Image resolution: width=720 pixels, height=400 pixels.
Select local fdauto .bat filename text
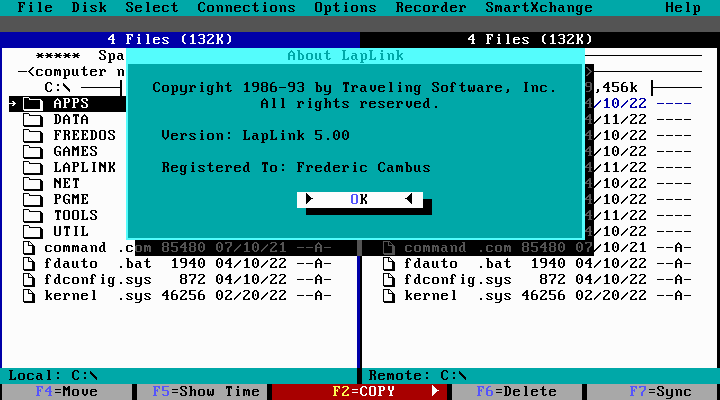pyautogui.click(x=98, y=264)
